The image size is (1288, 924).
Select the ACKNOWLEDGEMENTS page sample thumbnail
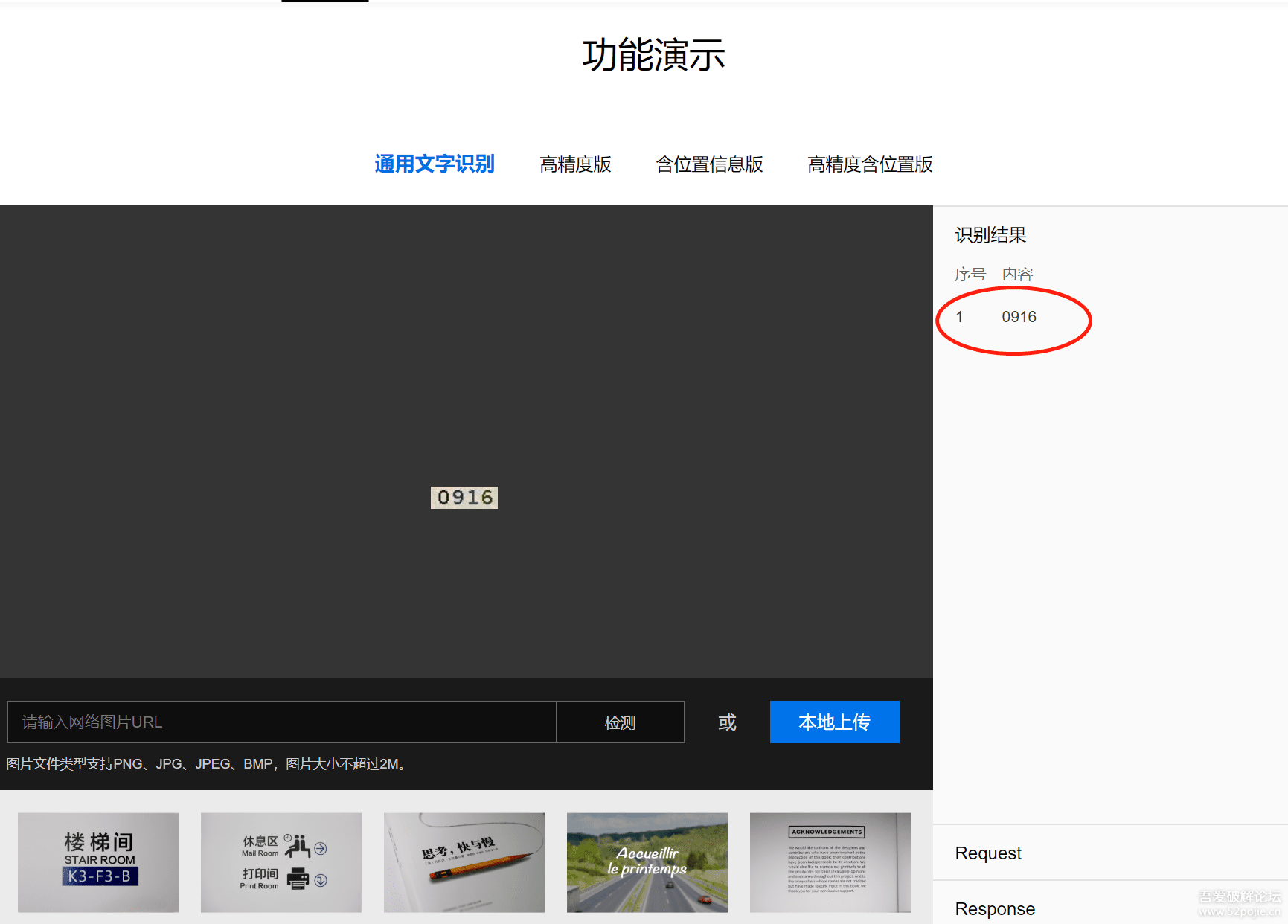coord(830,862)
